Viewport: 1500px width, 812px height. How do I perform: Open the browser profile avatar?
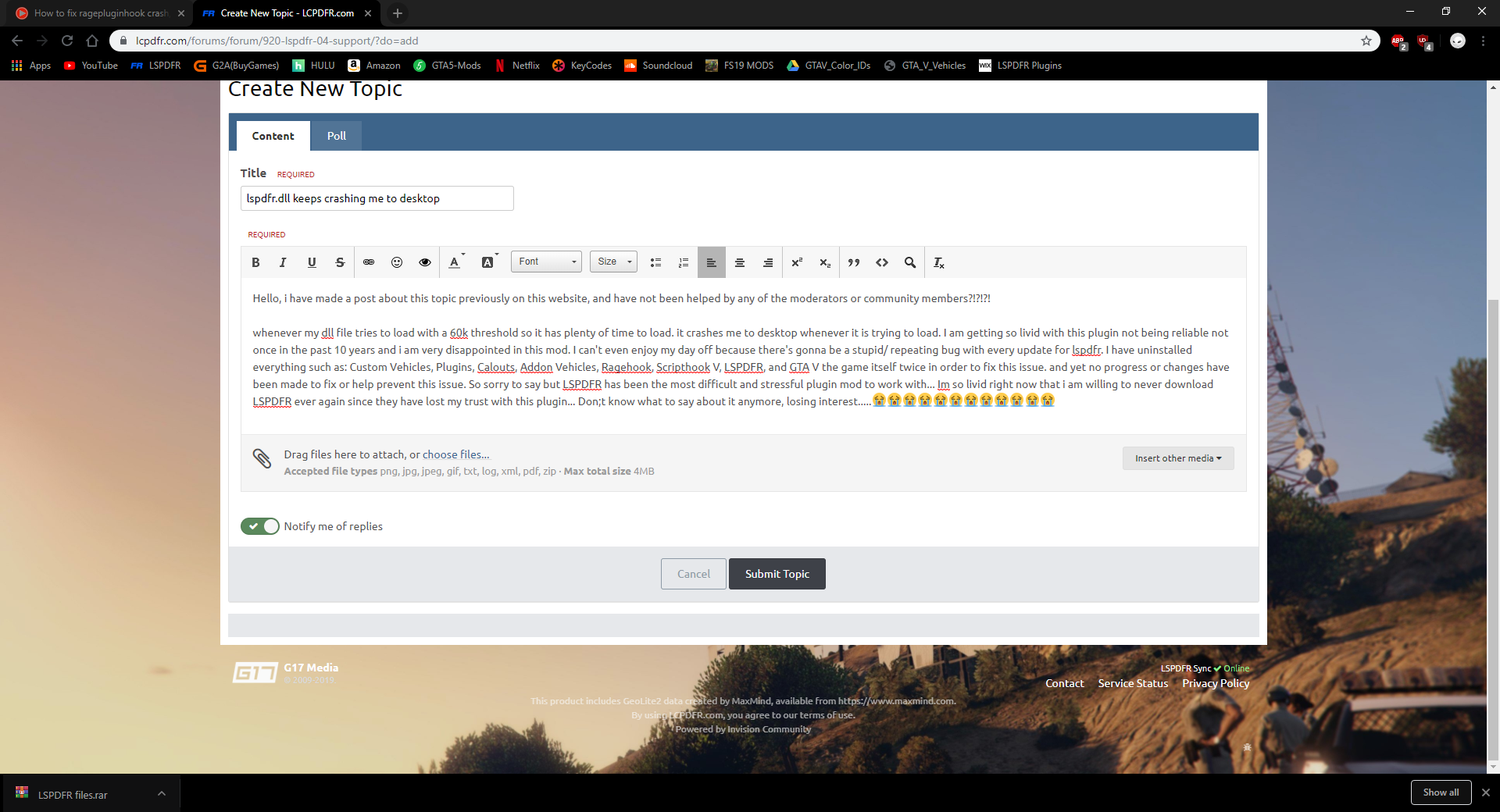click(1458, 41)
